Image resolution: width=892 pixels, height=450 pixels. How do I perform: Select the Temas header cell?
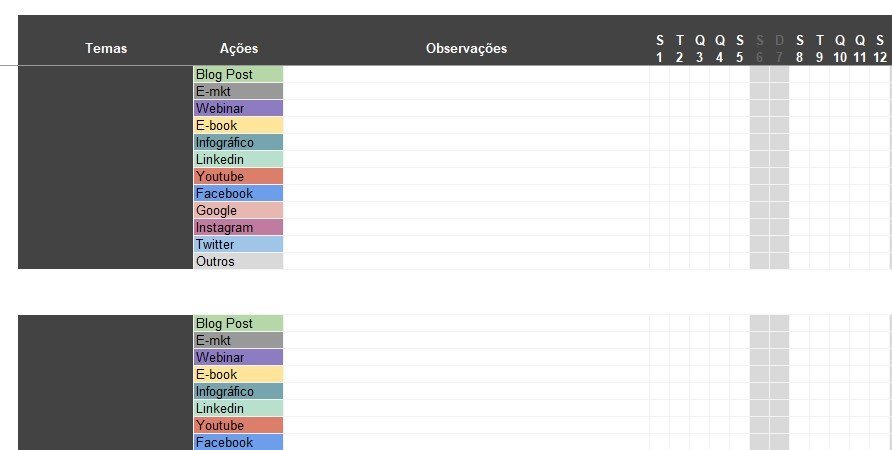pos(106,48)
